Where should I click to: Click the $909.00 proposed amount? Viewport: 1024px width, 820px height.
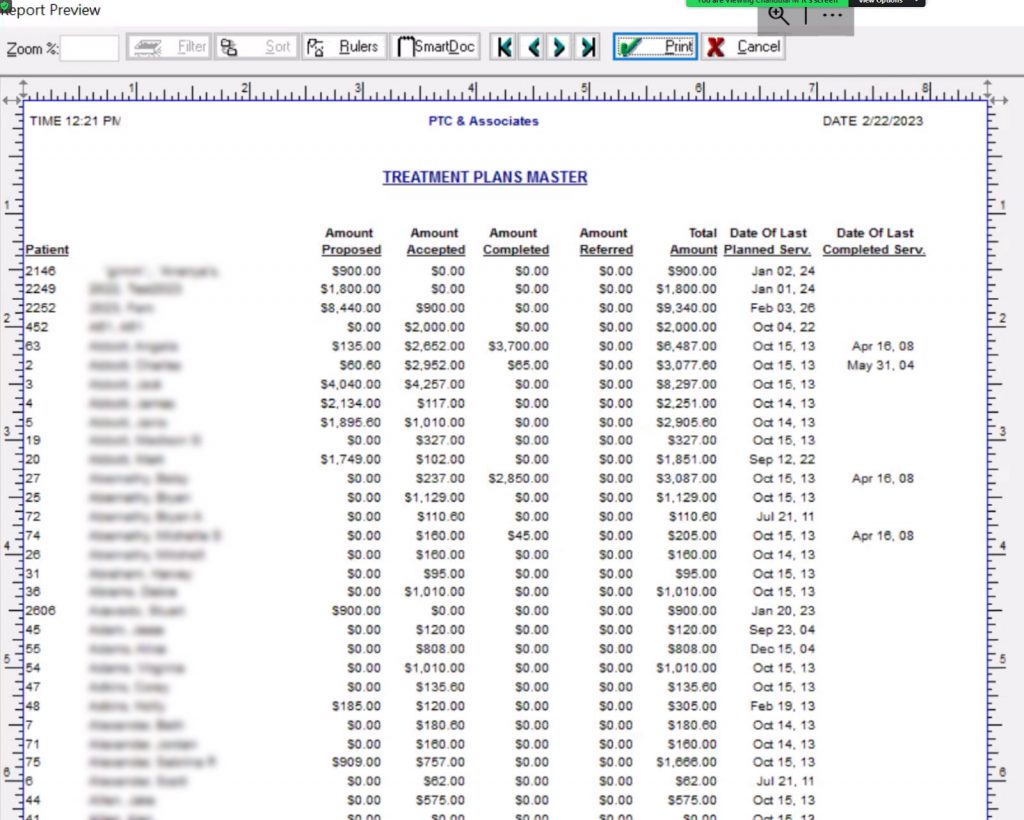pyautogui.click(x=356, y=763)
